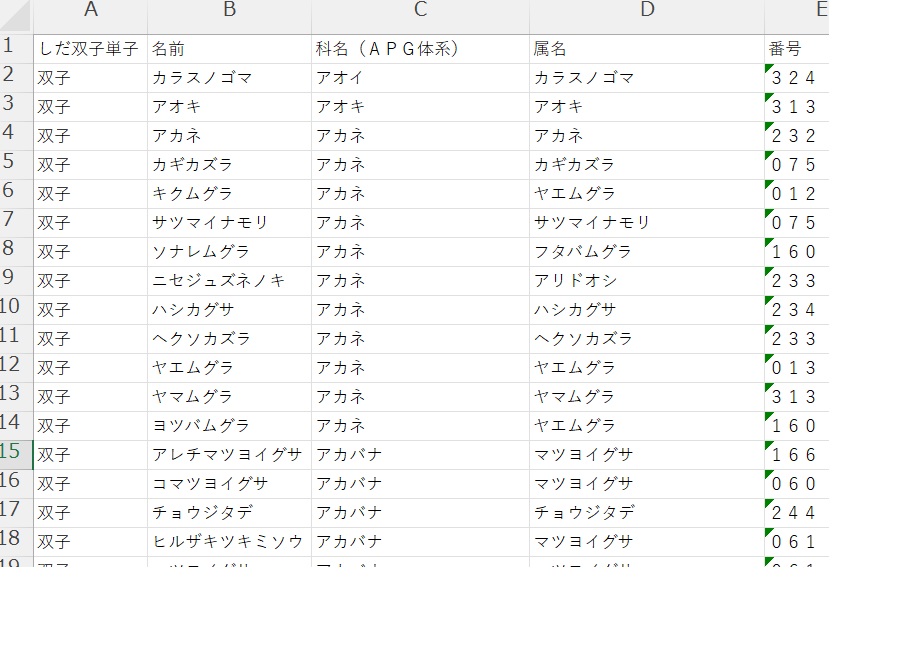Select the 属名 header cell
This screenshot has height=645, width=912.
click(x=647, y=49)
